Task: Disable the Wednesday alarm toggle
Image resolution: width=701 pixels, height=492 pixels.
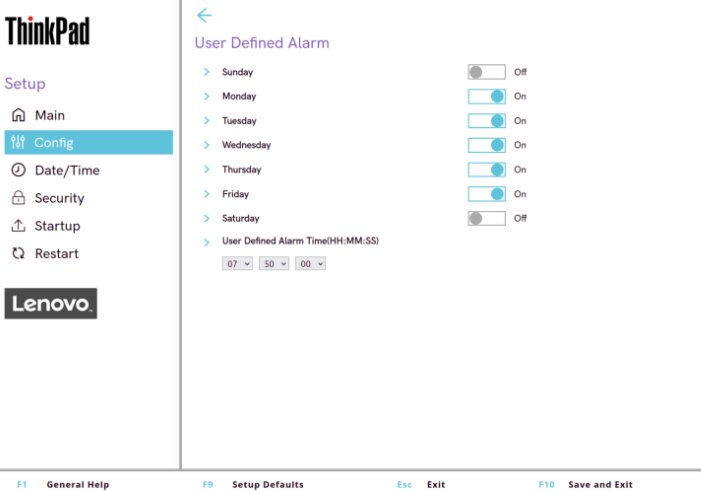Action: click(486, 145)
